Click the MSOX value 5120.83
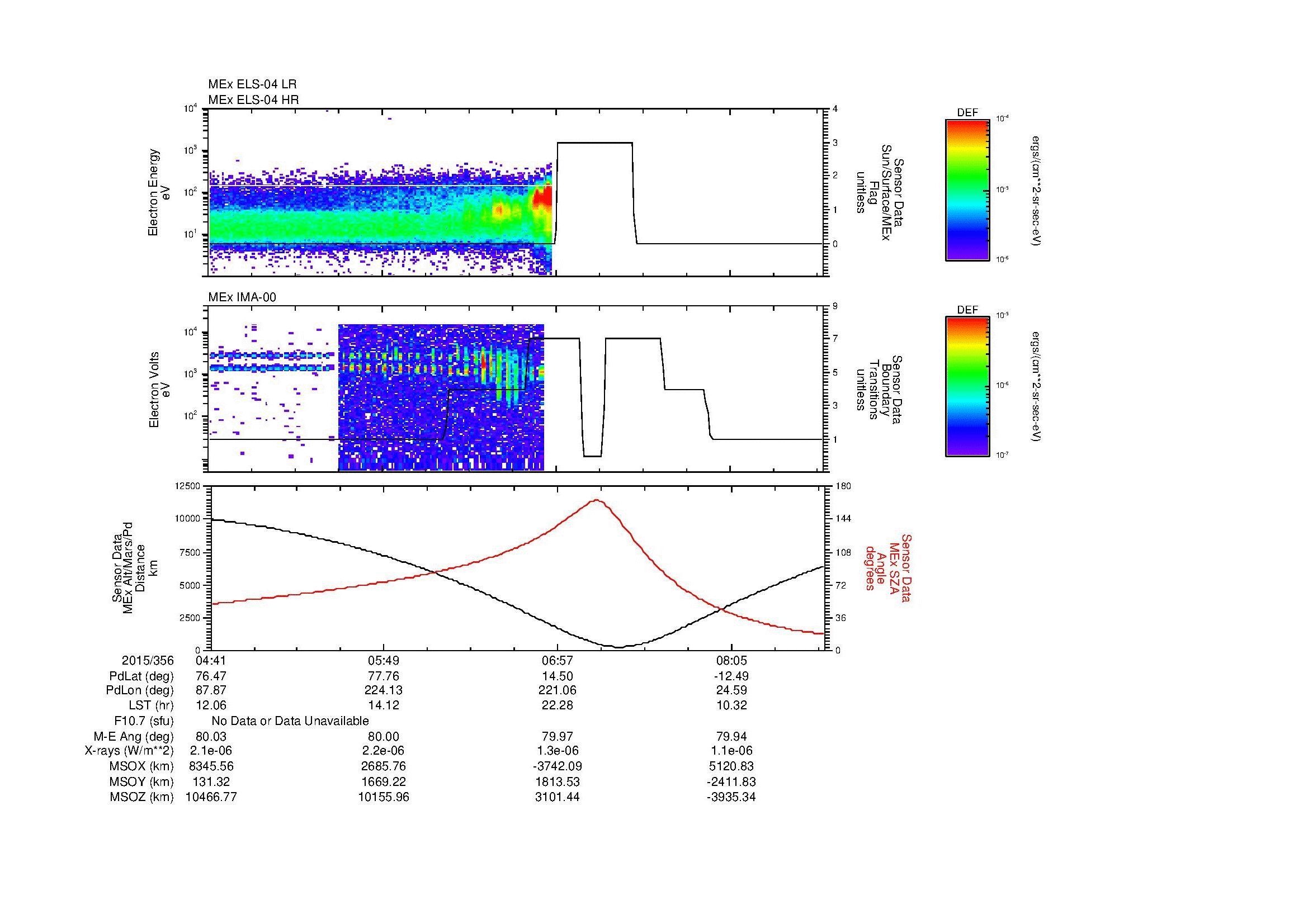1308x924 pixels. click(731, 766)
